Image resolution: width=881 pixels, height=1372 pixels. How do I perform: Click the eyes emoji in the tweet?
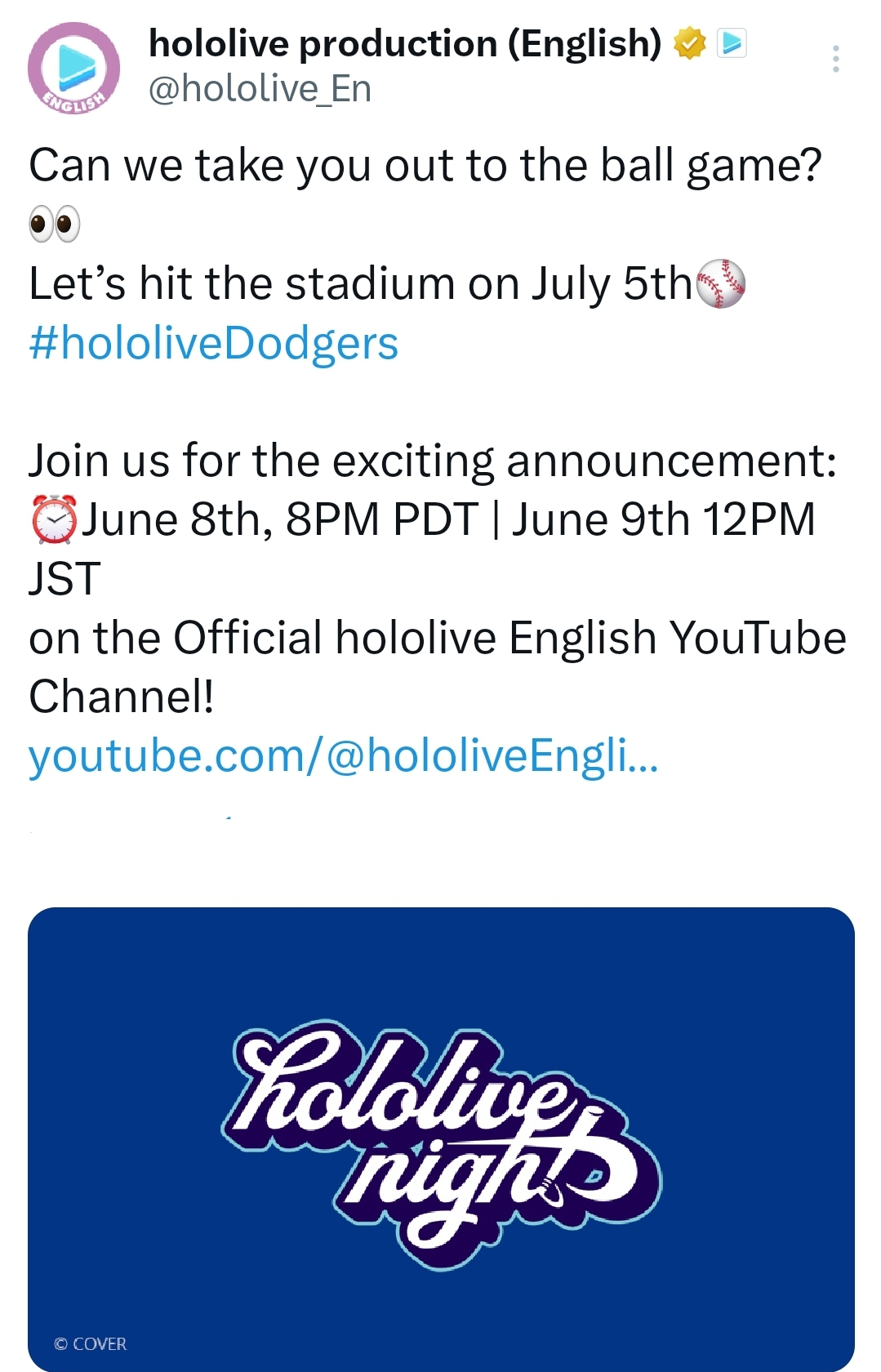pos(55,224)
